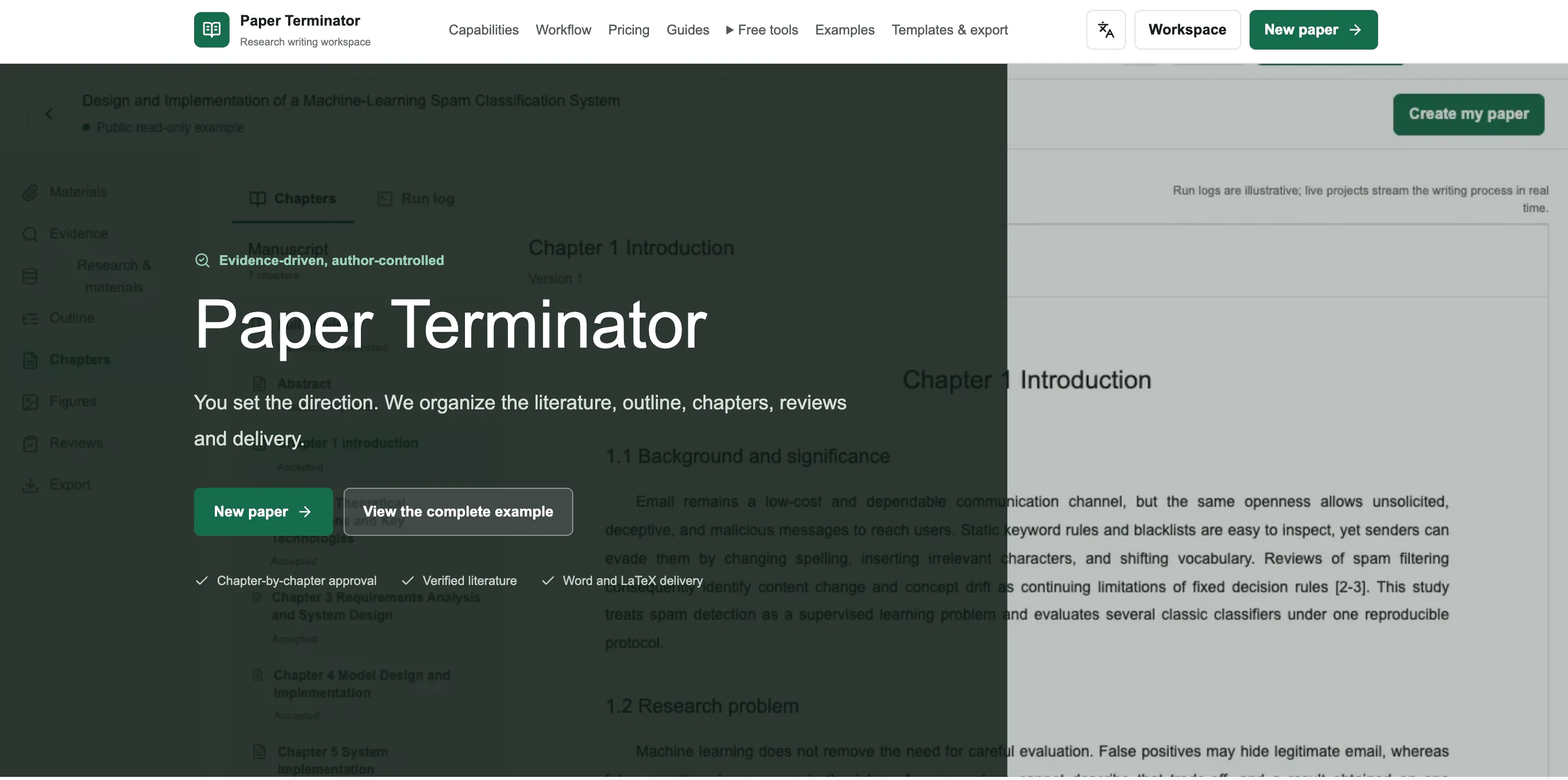Click the Paper Terminator brand name link
The width and height of the screenshot is (1568, 780).
pyautogui.click(x=300, y=21)
